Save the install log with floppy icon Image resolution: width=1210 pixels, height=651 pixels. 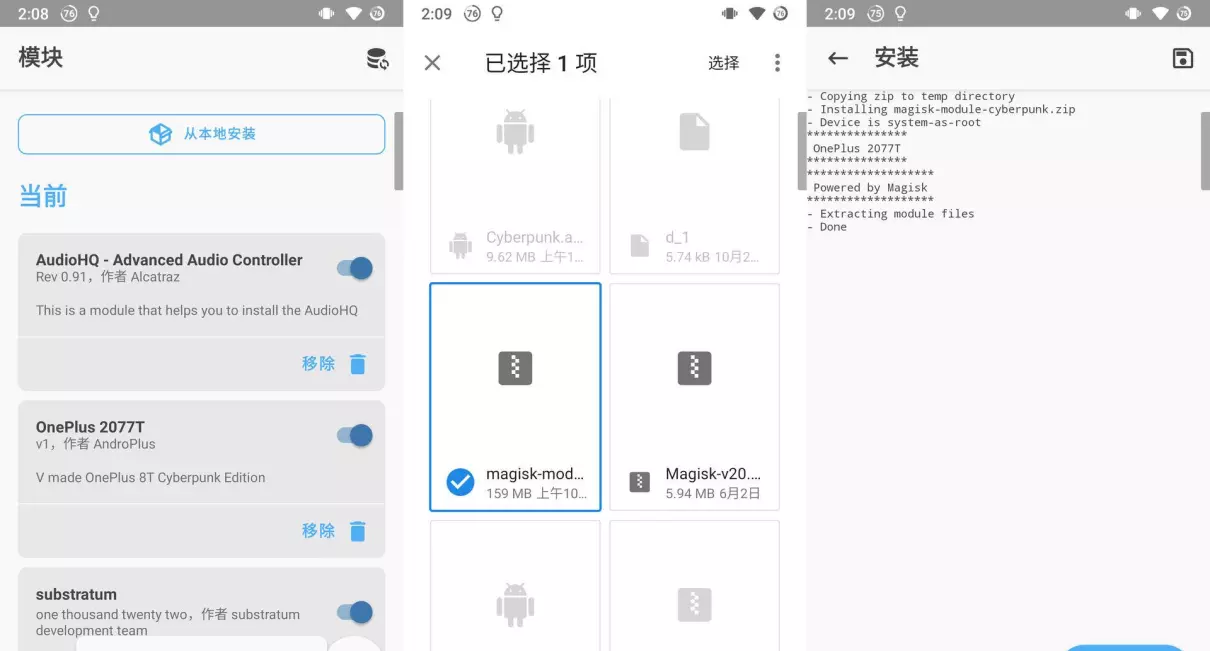click(x=1182, y=58)
